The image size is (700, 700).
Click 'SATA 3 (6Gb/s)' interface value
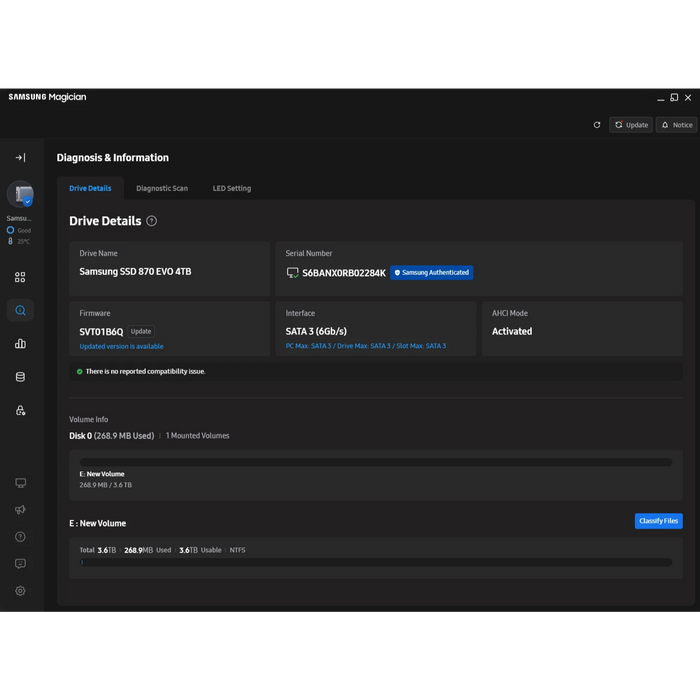click(316, 331)
